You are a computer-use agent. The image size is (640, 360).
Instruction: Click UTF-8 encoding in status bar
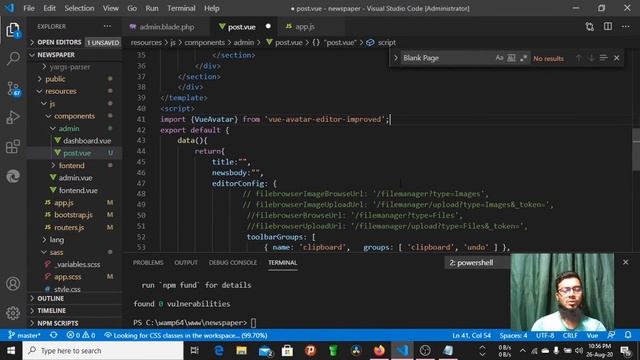545,335
